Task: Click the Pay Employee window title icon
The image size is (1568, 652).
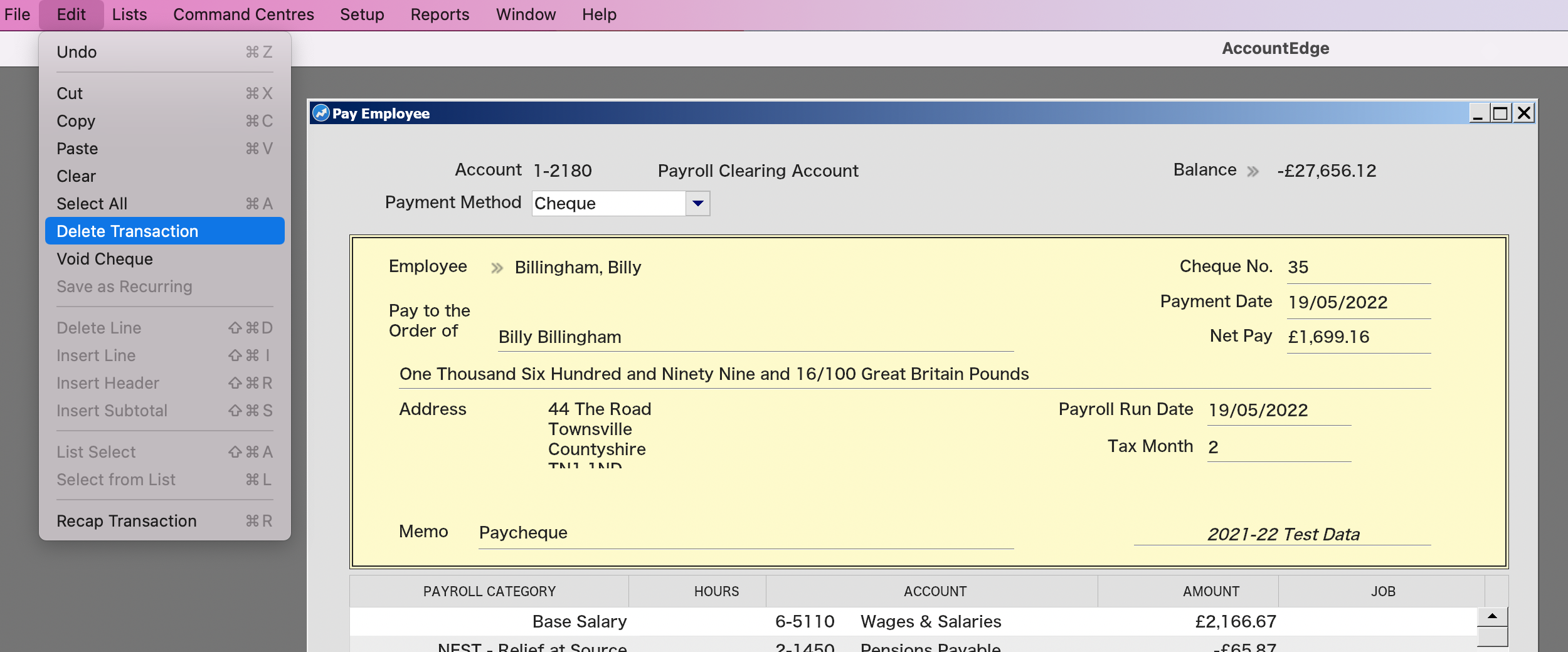Action: tap(320, 113)
